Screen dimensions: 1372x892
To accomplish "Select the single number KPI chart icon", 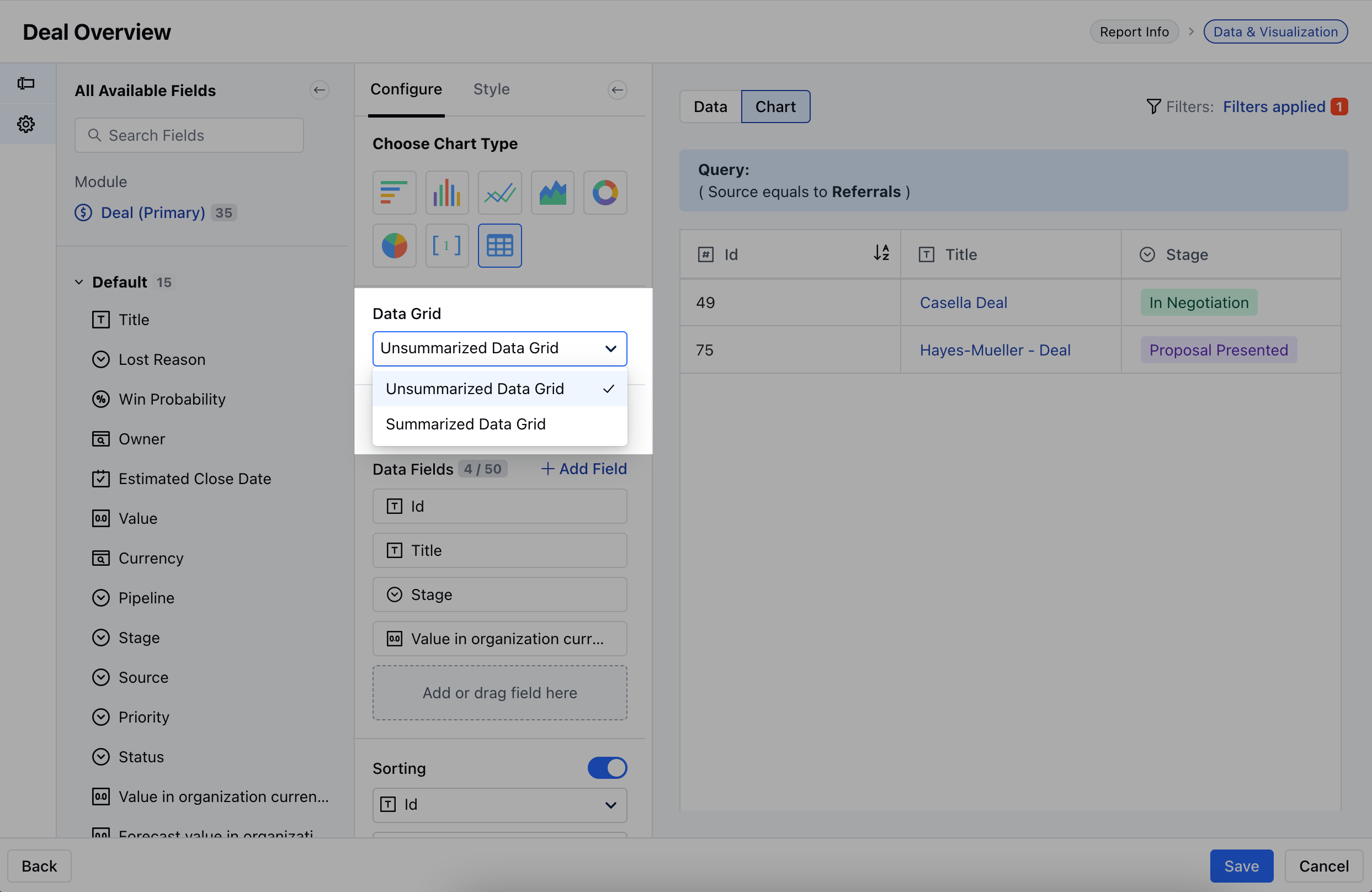I will tap(447, 246).
